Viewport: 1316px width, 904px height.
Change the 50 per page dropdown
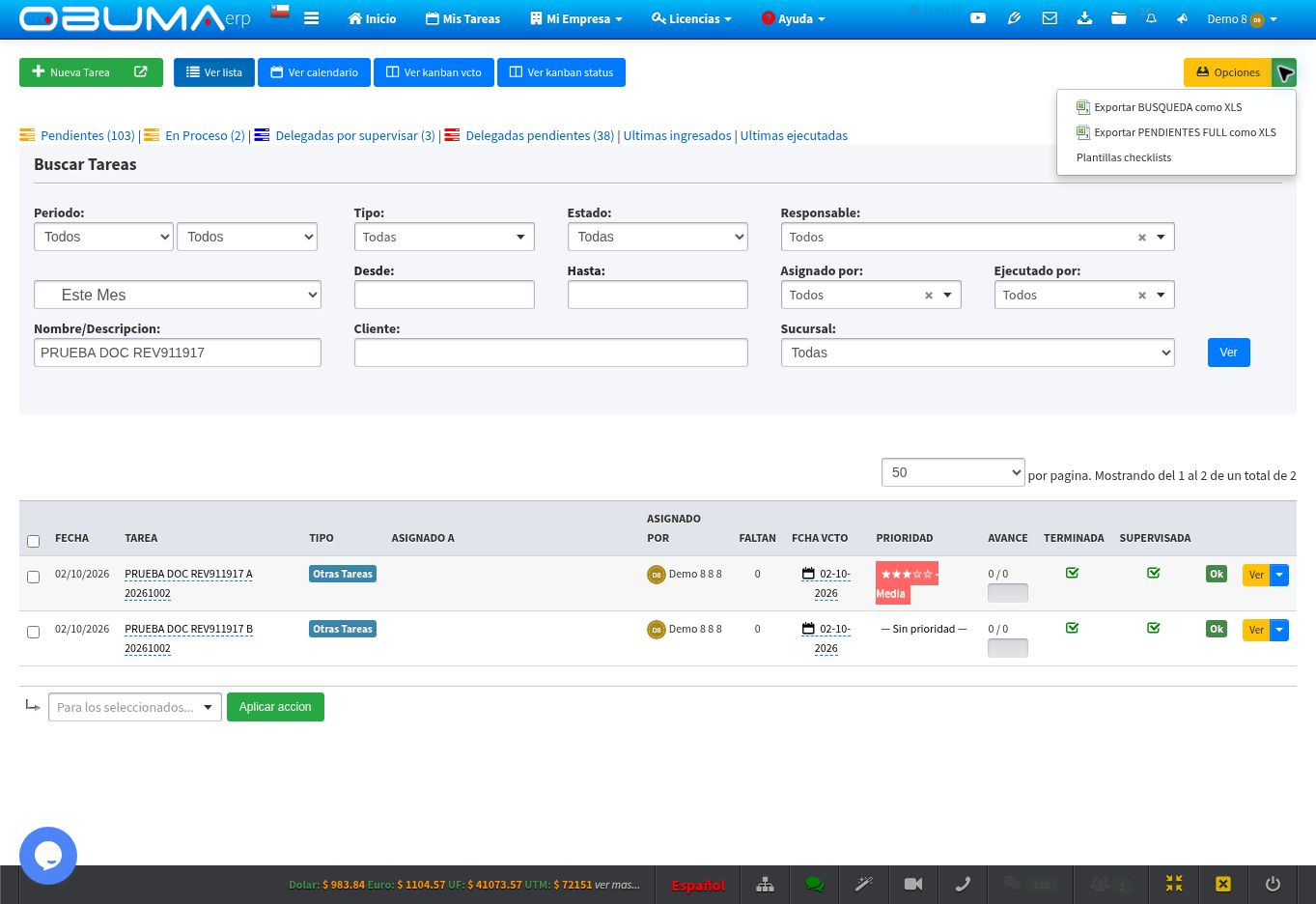[953, 472]
